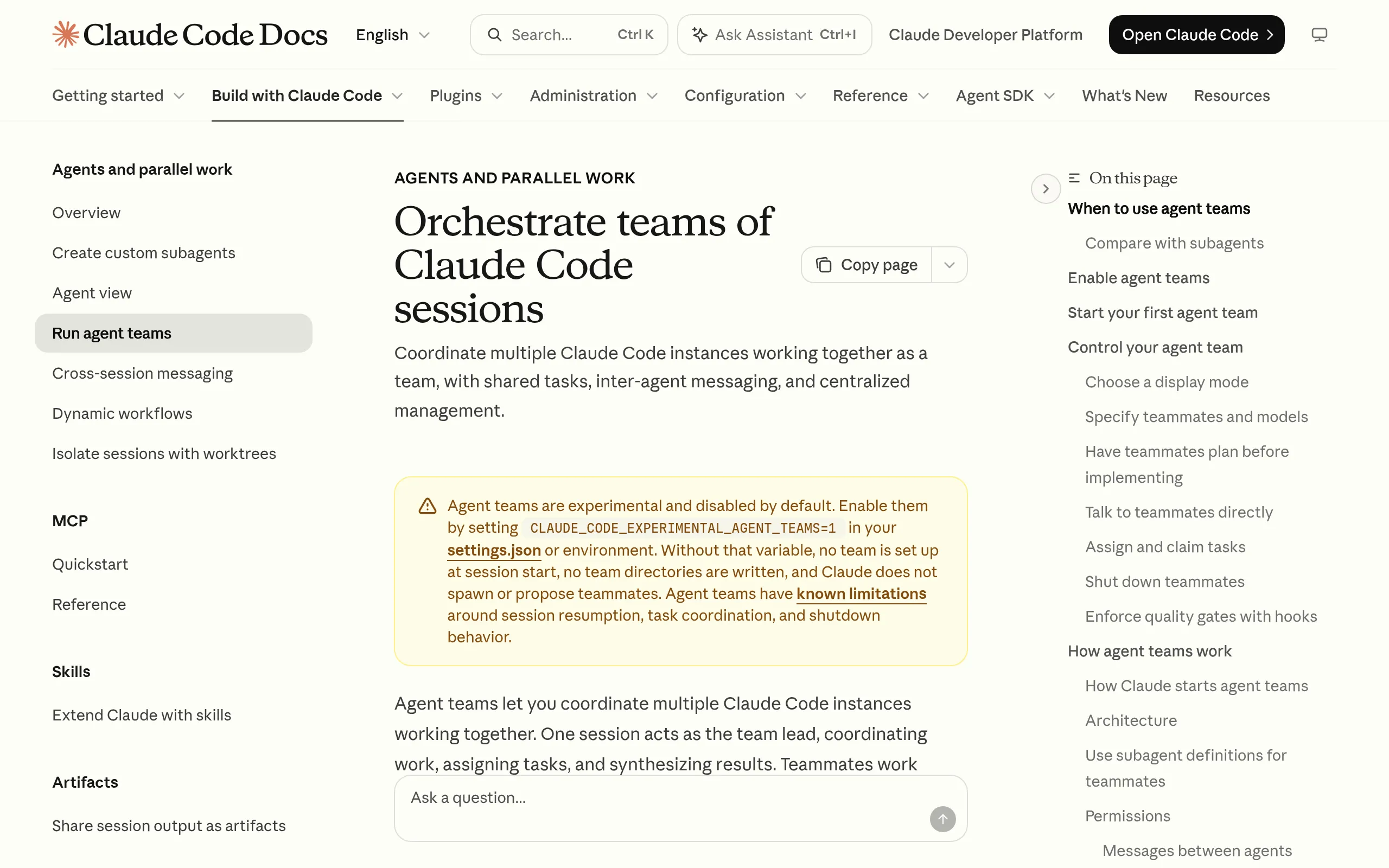Viewport: 1389px width, 868px height.
Task: Click the magnifying glass search icon
Action: coord(494,35)
